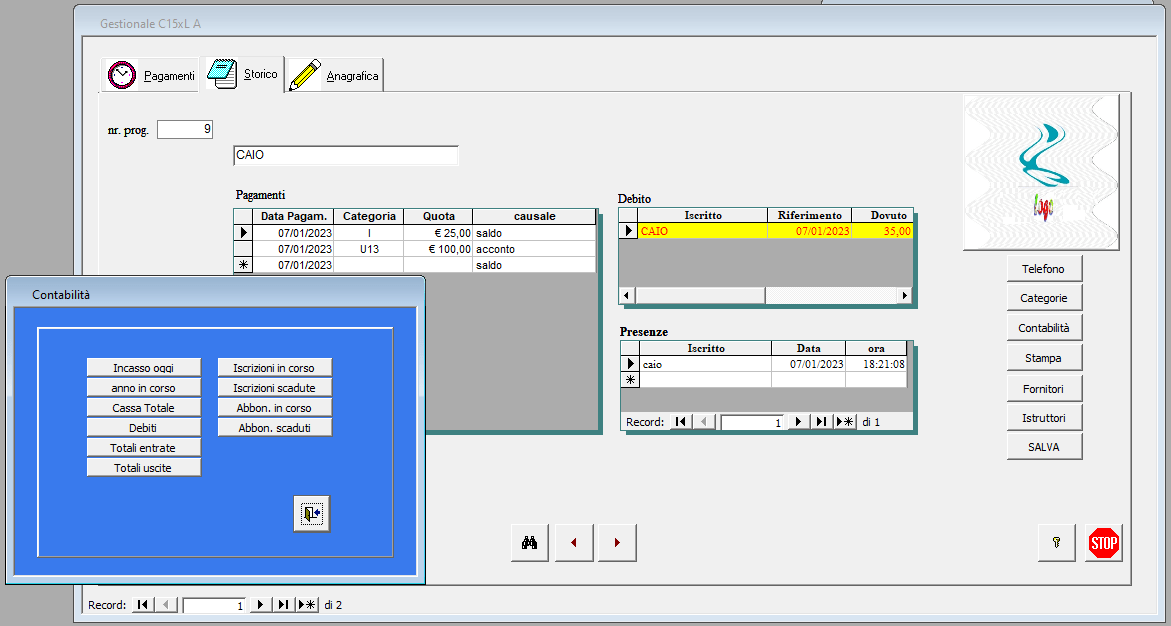The height and width of the screenshot is (626, 1171).
Task: Select the Quota column header
Action: [x=438, y=216]
